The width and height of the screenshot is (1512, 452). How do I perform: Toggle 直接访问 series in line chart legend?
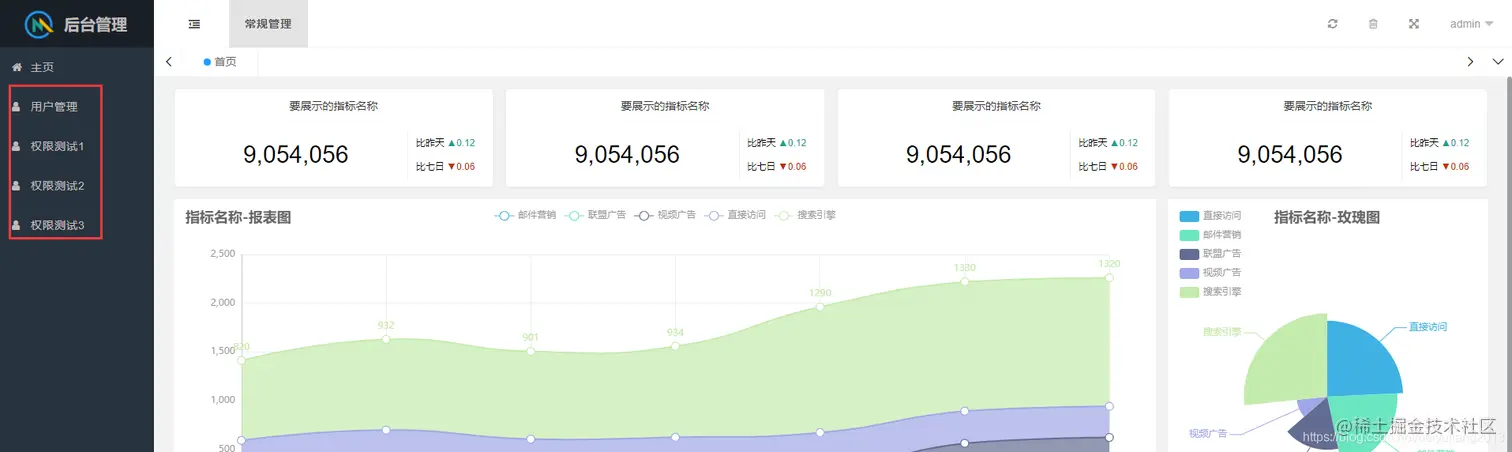click(735, 215)
